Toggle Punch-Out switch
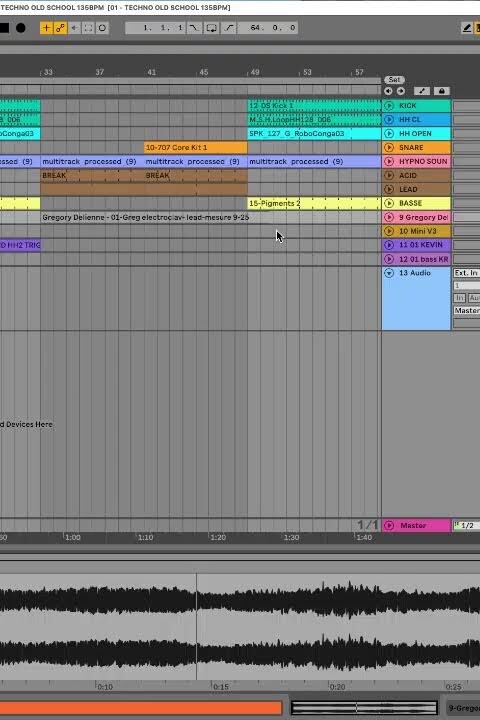The height and width of the screenshot is (720, 480). [x=229, y=28]
